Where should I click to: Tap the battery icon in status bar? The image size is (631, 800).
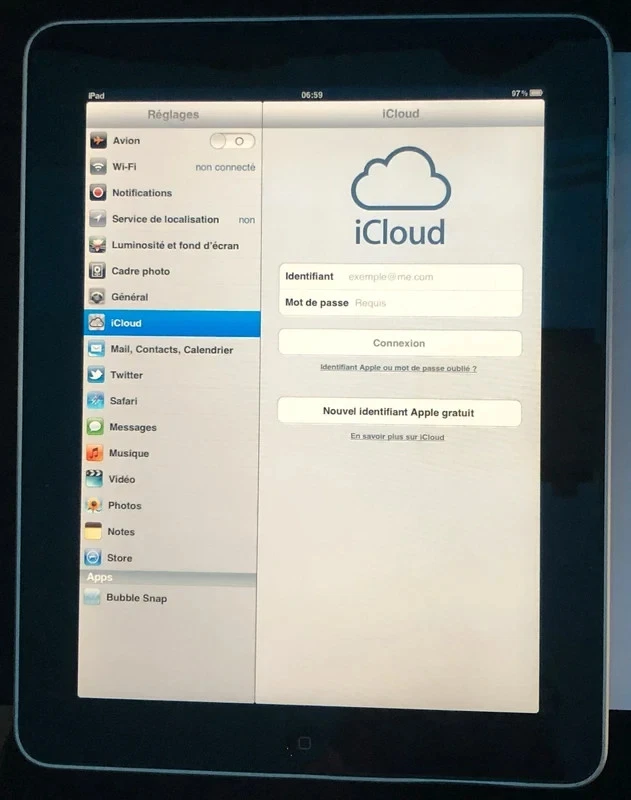coord(536,93)
